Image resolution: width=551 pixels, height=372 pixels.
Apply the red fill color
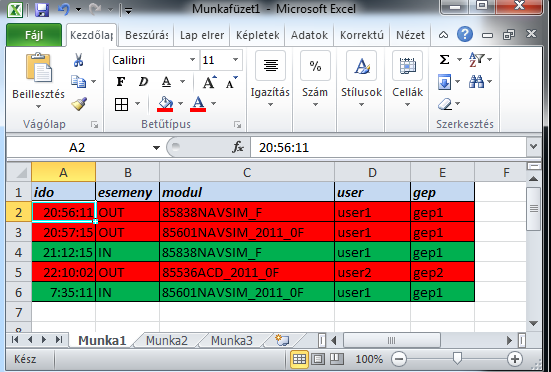(165, 104)
